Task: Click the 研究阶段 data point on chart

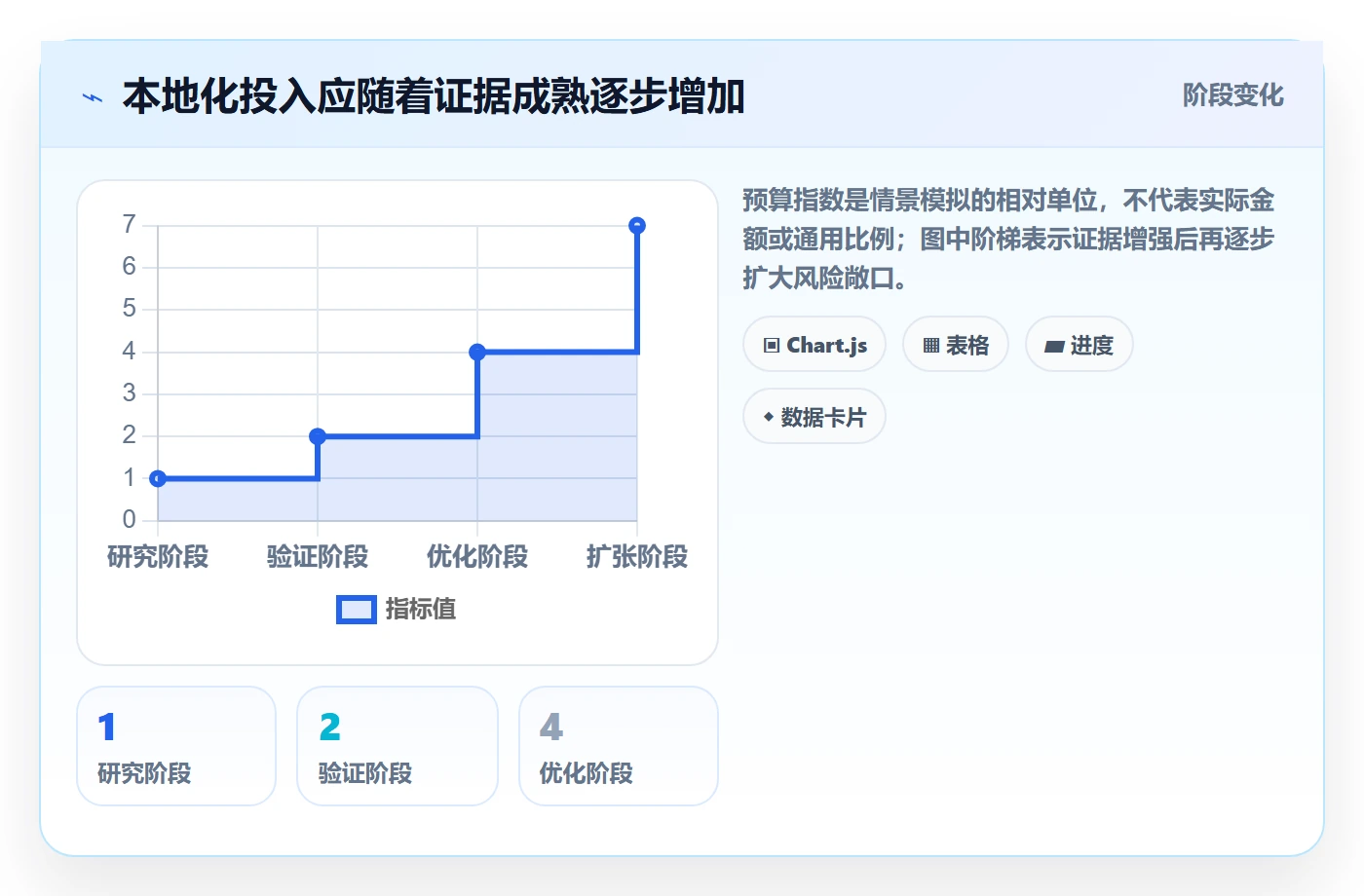Action: pyautogui.click(x=158, y=478)
